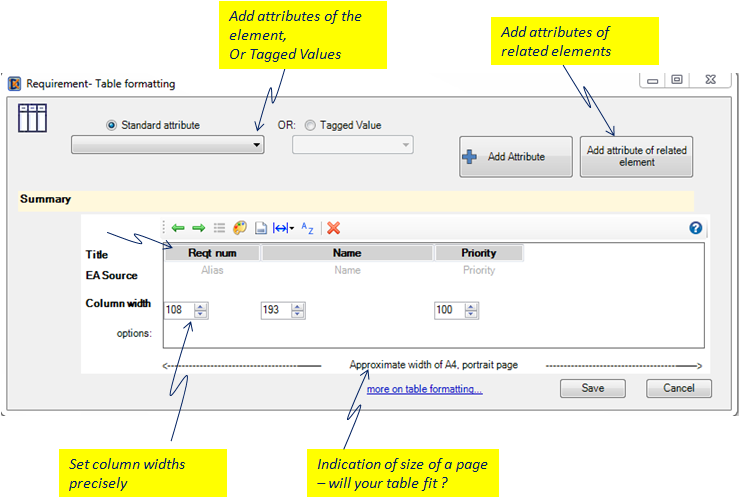The height and width of the screenshot is (498, 740).
Task: Click the 193 column width field
Action: (x=276, y=310)
